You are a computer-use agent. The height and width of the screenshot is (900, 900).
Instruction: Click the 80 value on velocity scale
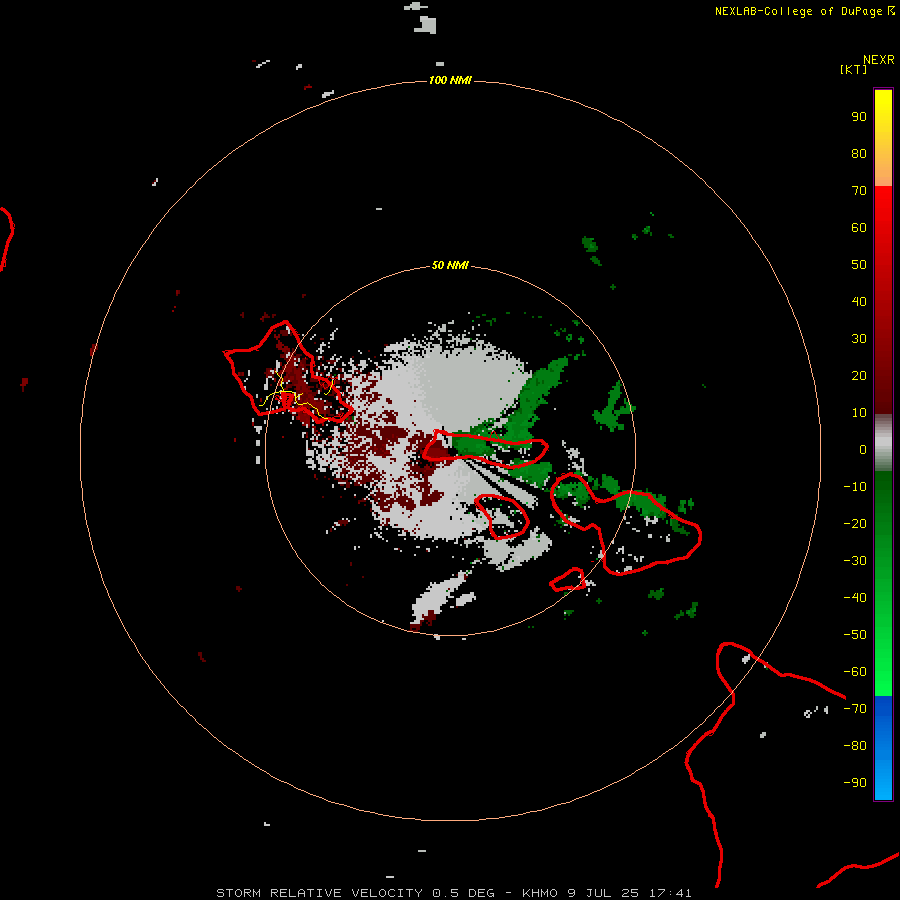(859, 153)
